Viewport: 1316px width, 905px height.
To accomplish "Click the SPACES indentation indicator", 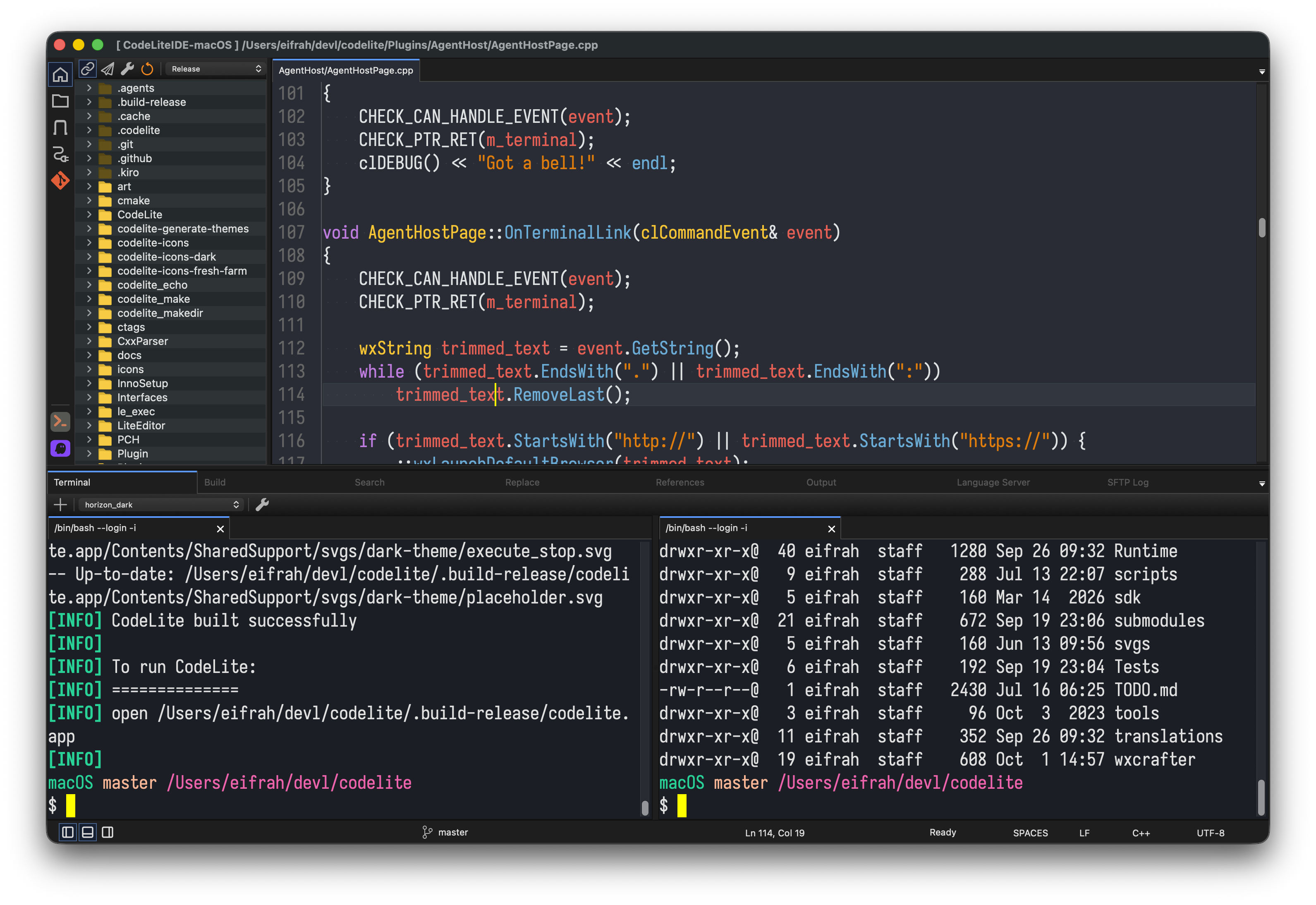I will 1030,833.
